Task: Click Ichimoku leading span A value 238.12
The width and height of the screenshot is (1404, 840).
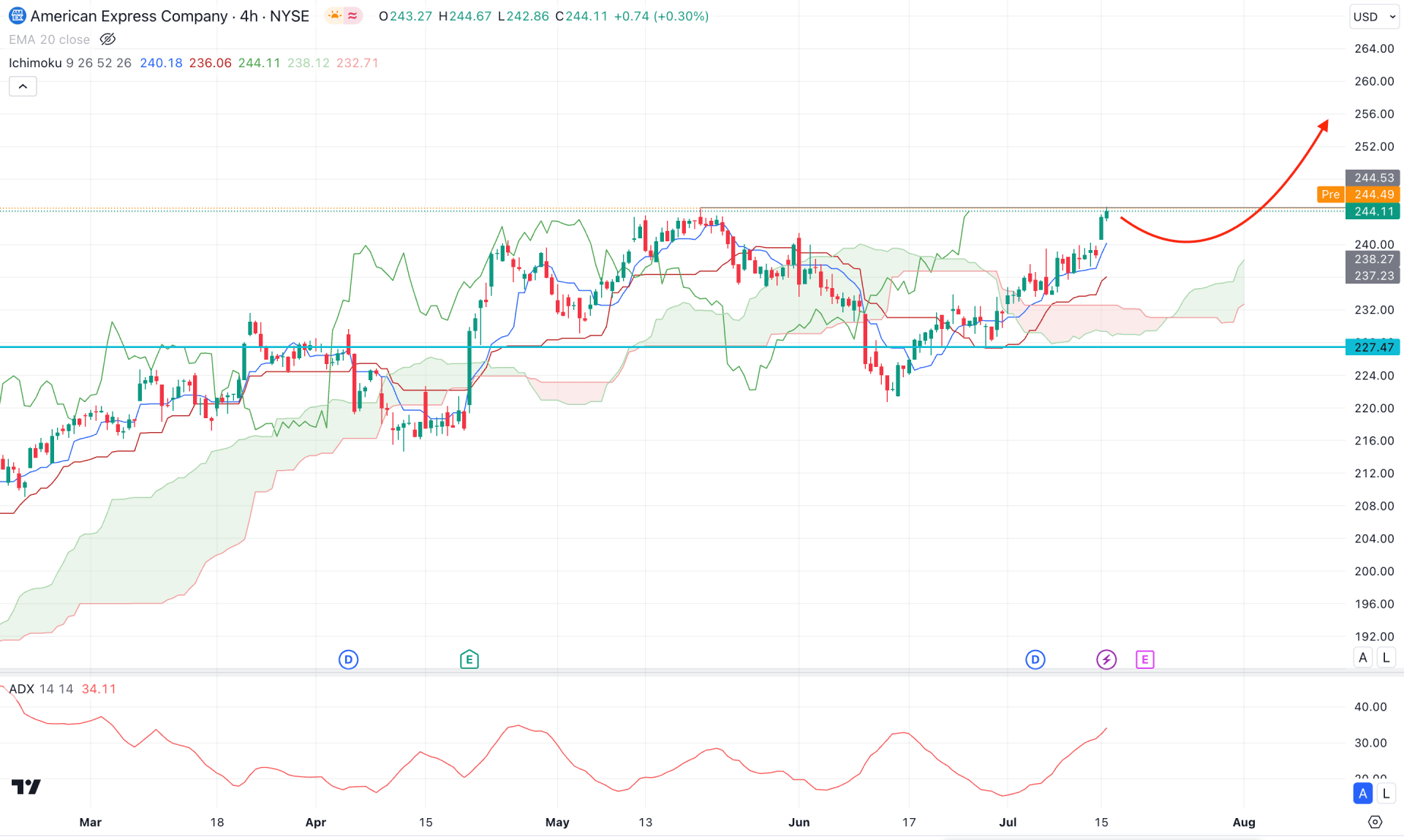Action: pyautogui.click(x=308, y=63)
